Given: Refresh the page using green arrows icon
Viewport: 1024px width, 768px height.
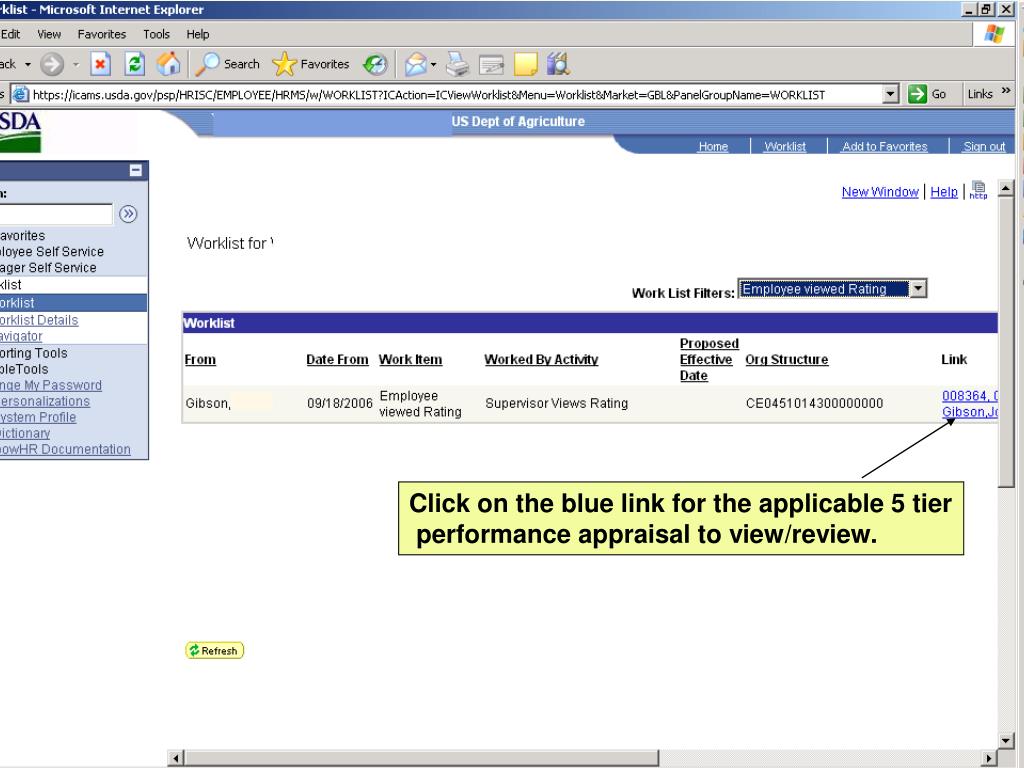Looking at the screenshot, I should (x=135, y=64).
